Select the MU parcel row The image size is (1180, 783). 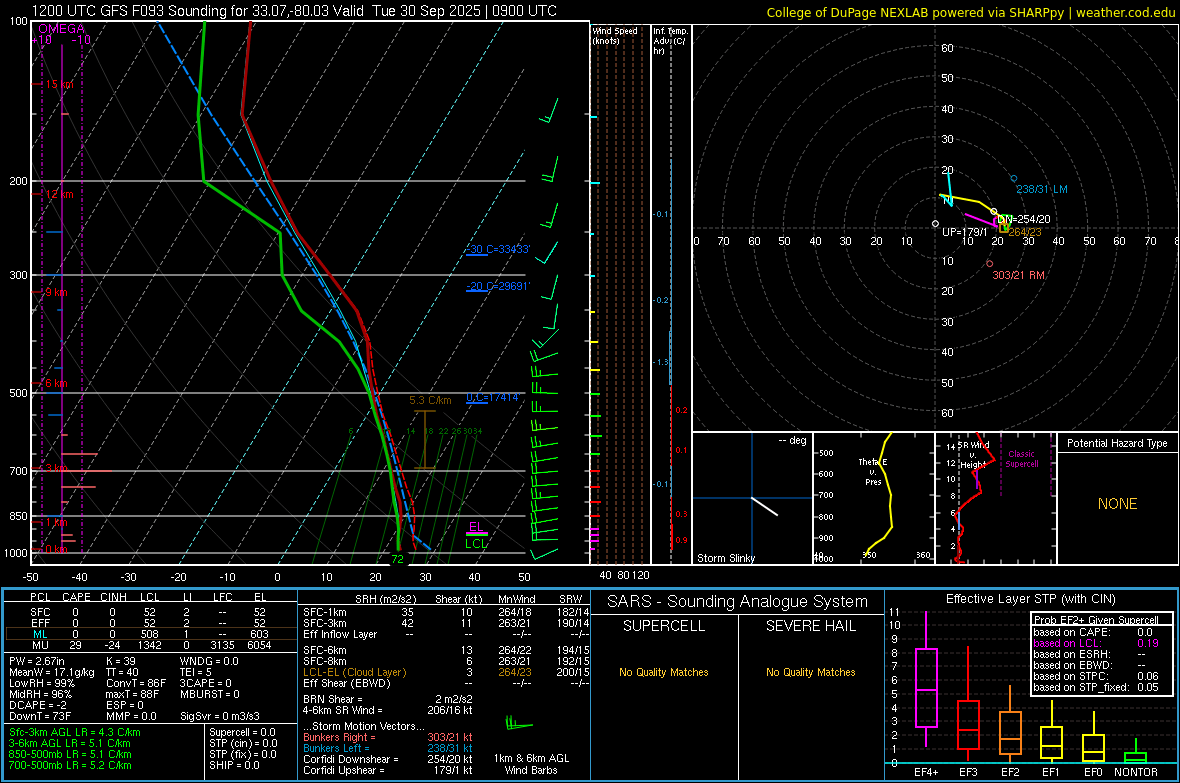pos(150,644)
